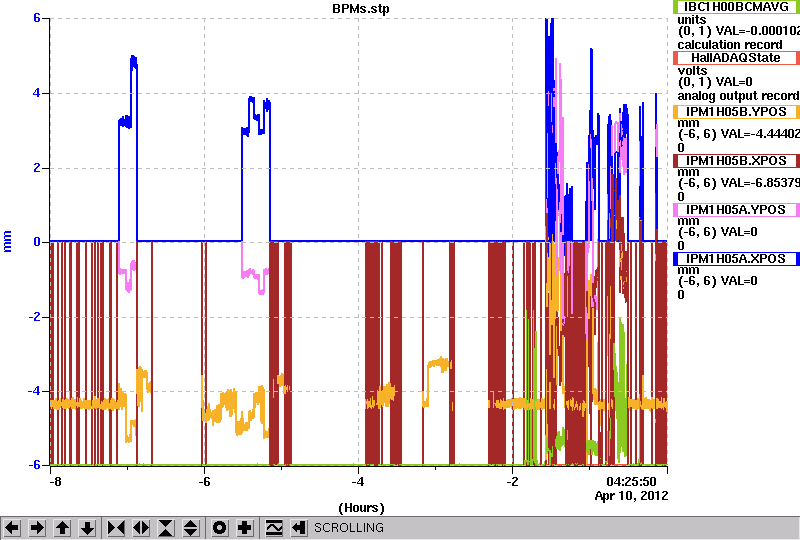Image resolution: width=800 pixels, height=540 pixels.
Task: Click the (Hours) x-axis label
Action: click(x=361, y=508)
